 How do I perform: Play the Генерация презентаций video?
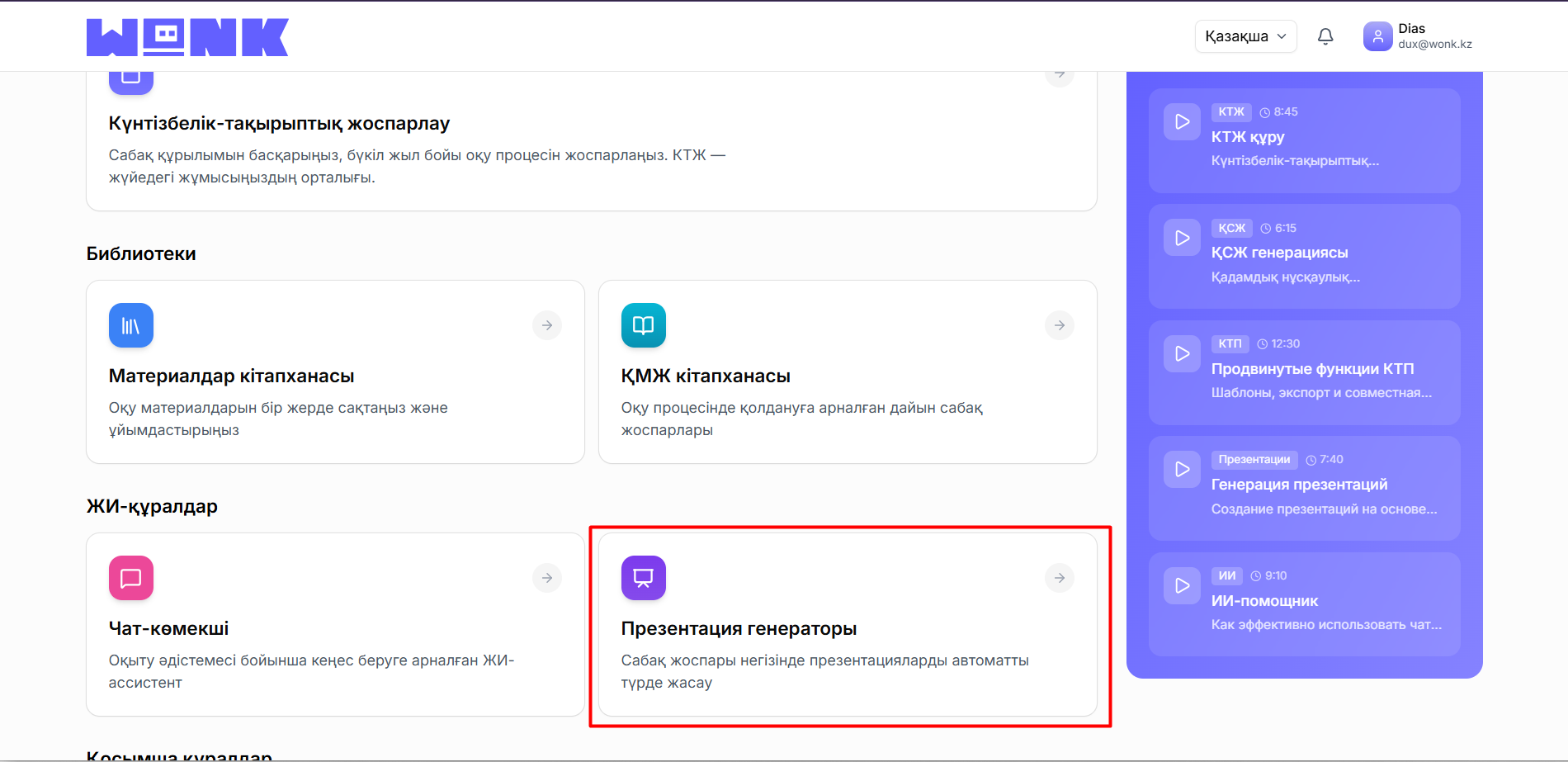[1181, 469]
